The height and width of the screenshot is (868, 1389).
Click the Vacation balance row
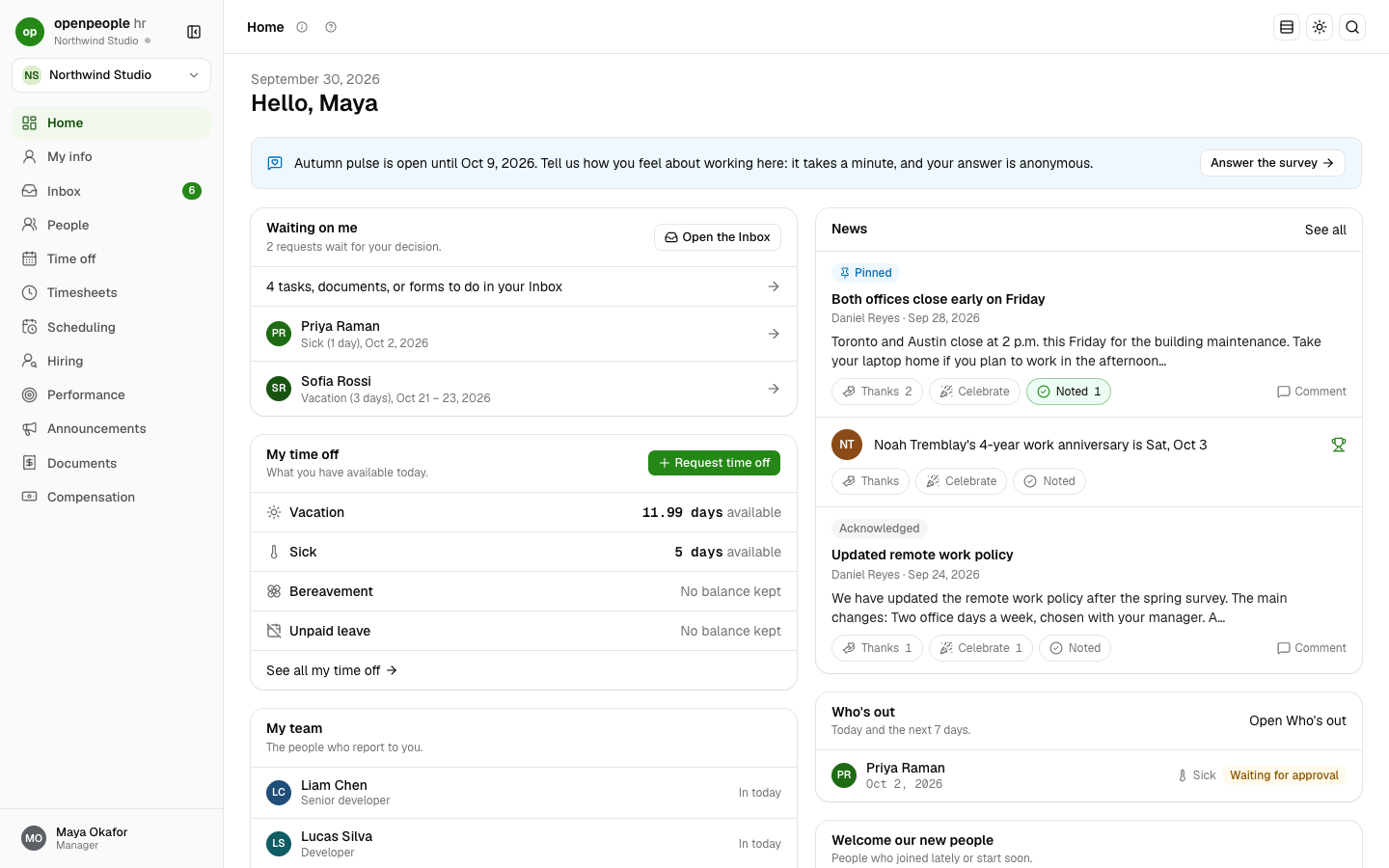point(524,512)
